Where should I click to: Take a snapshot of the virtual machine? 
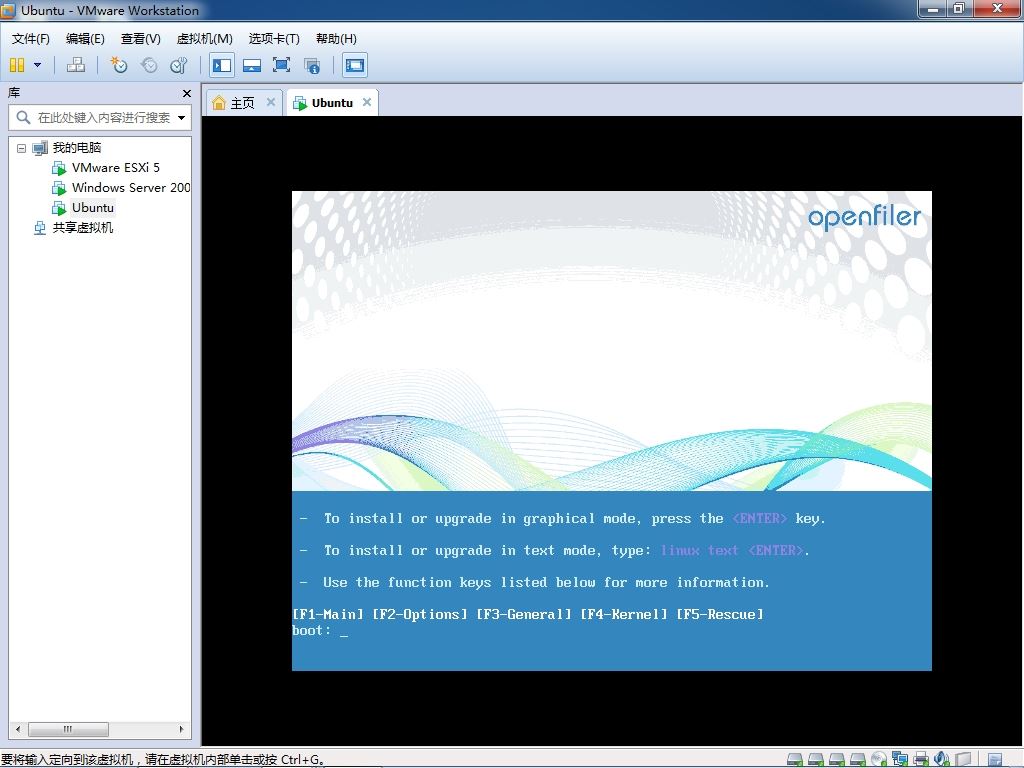point(119,65)
